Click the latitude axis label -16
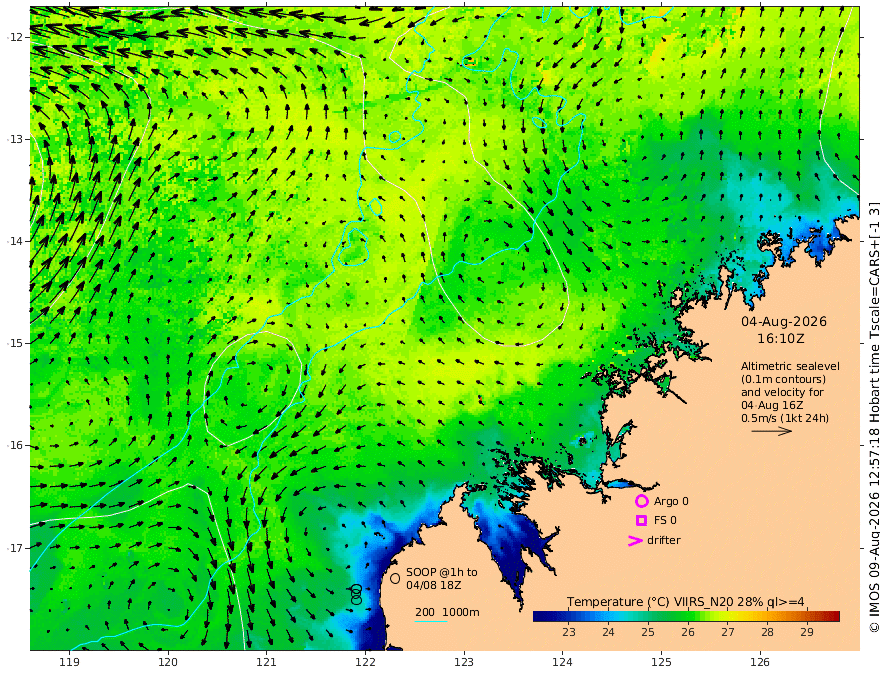Viewport: 880px width, 680px height. point(15,445)
